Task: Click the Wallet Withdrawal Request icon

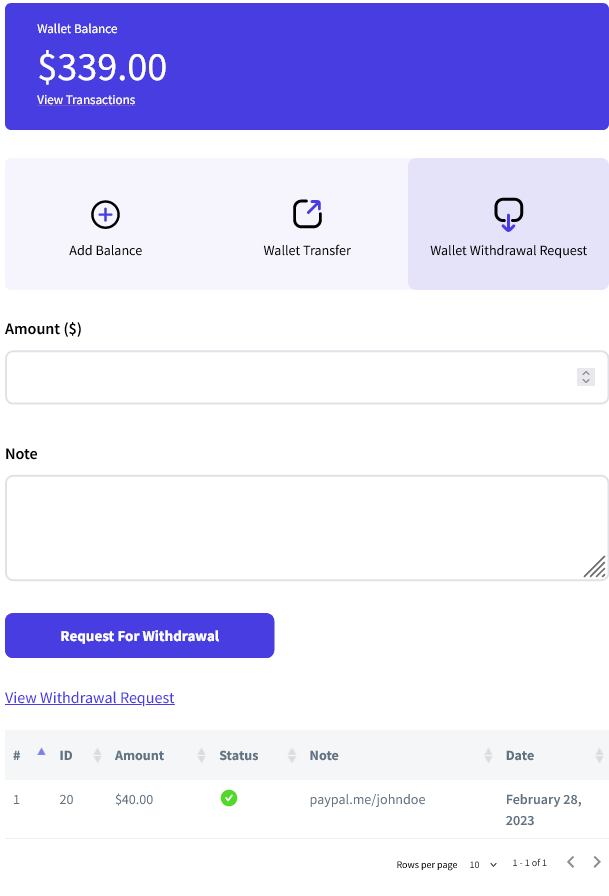Action: 508,214
